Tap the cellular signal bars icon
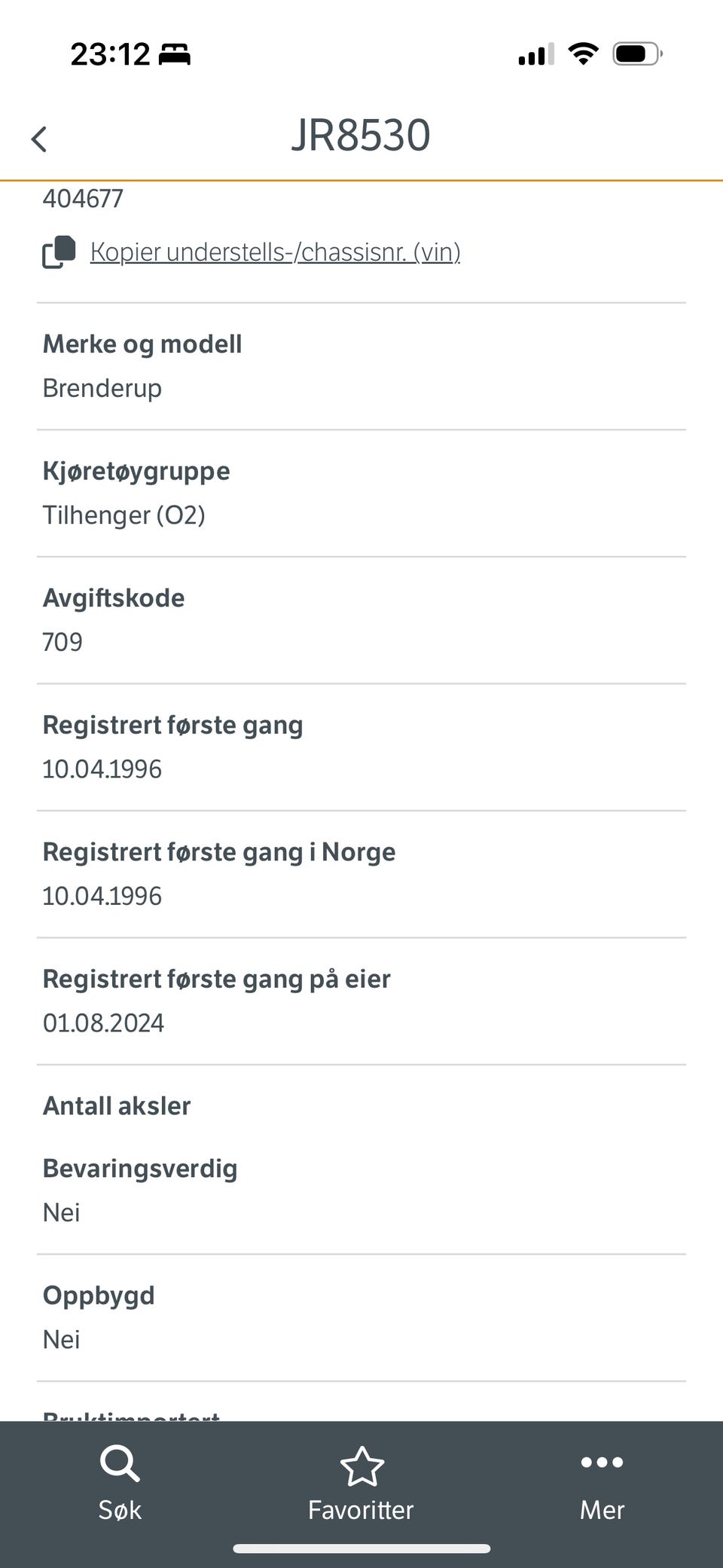 [535, 55]
